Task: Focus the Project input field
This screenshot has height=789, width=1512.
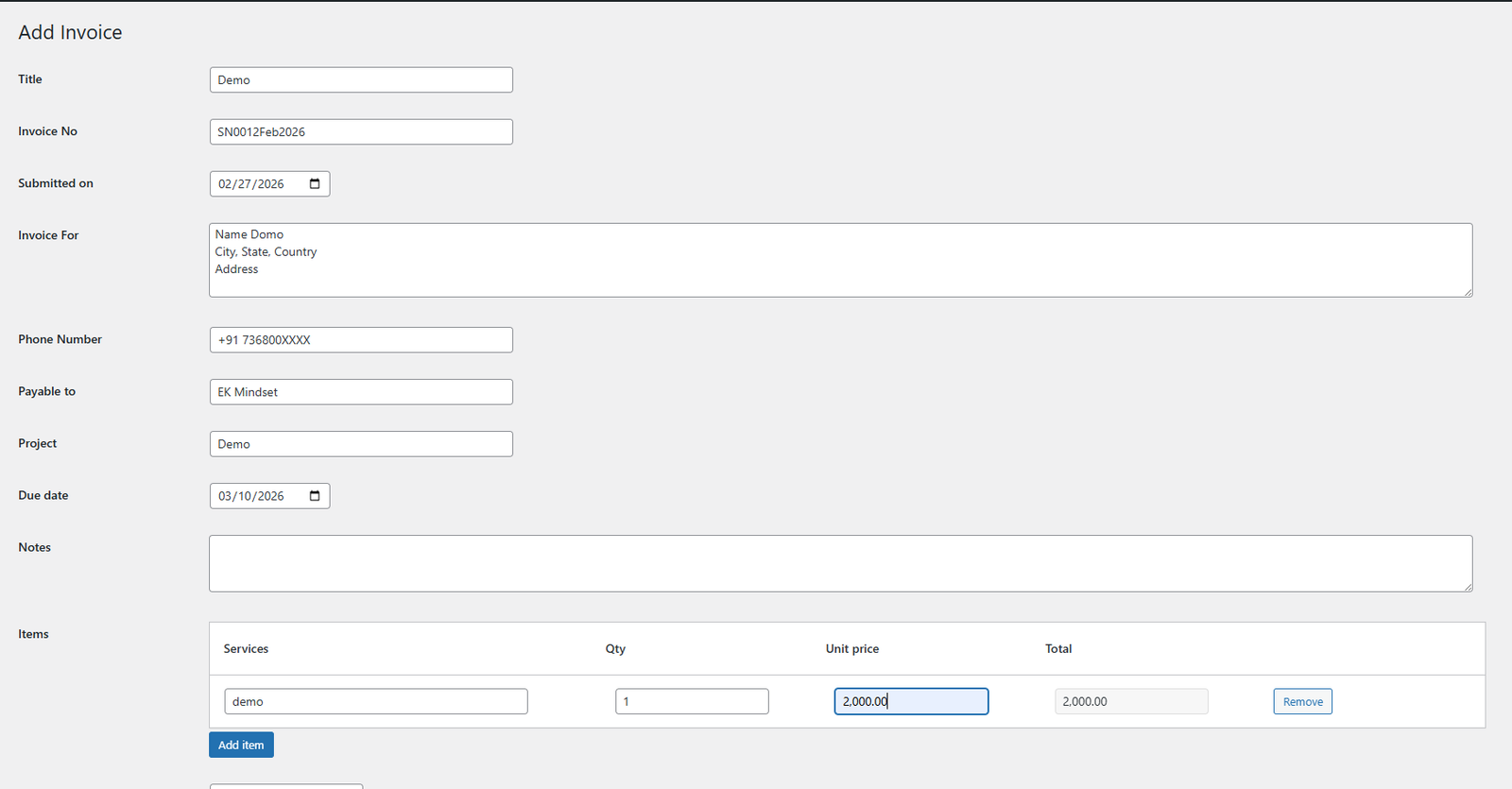Action: (x=361, y=444)
